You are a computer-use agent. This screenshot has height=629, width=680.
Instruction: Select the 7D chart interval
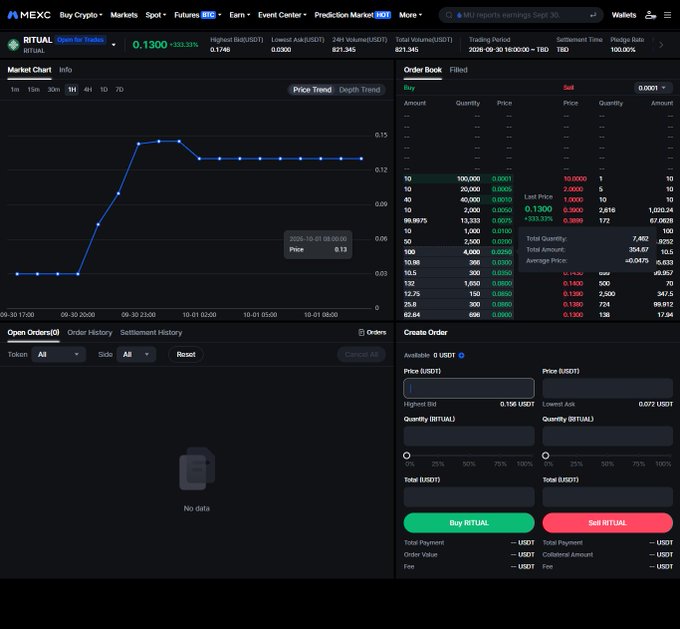click(120, 89)
